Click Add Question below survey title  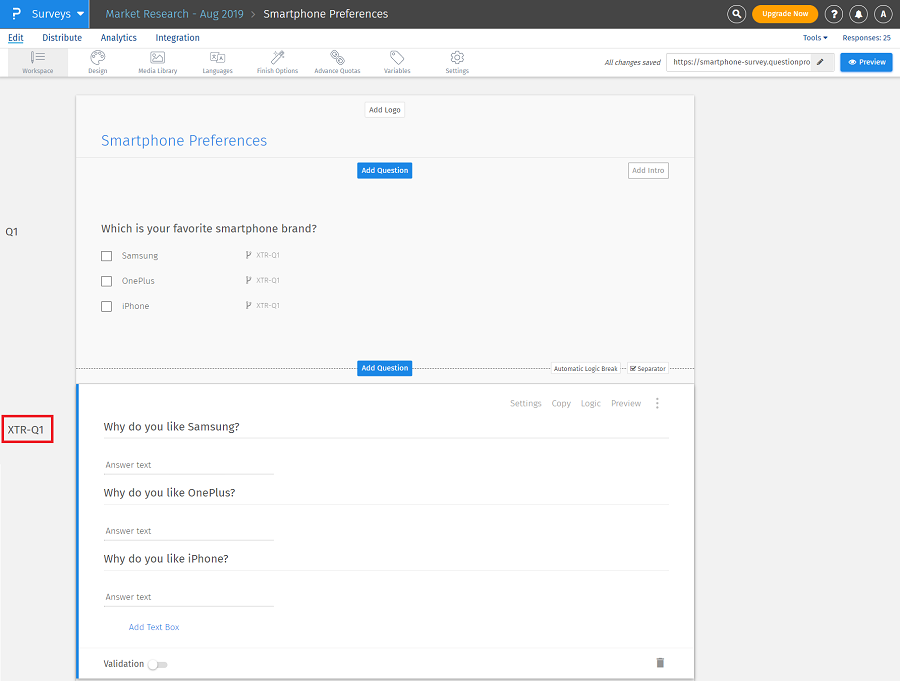(x=385, y=171)
